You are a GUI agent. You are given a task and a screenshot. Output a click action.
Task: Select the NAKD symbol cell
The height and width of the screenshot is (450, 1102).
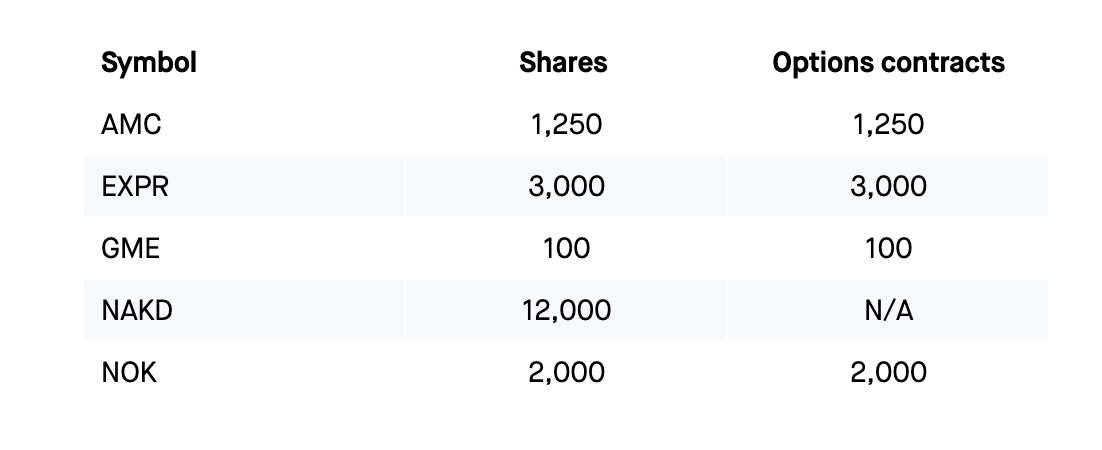pos(137,310)
